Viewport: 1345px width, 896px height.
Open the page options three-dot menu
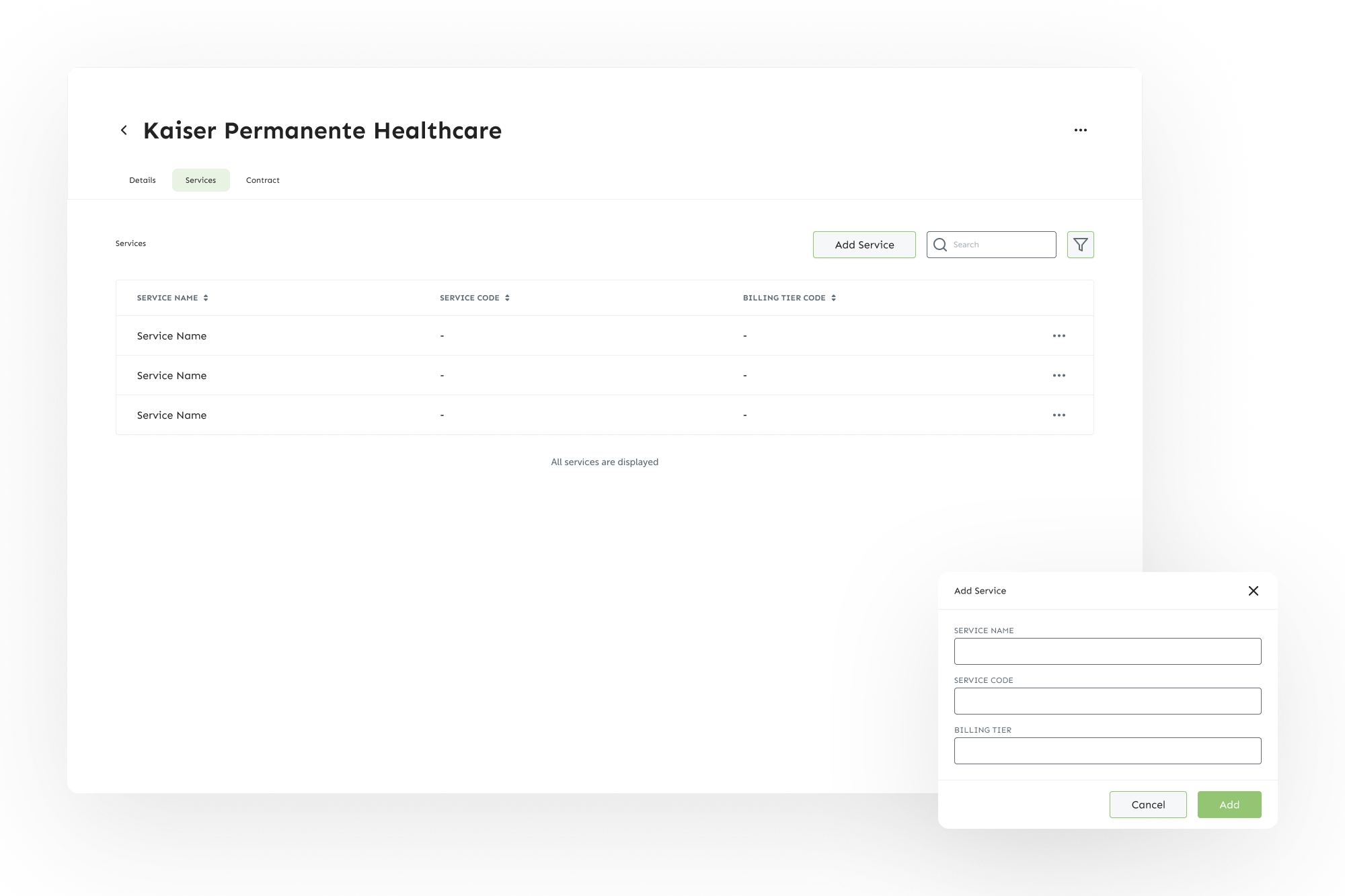click(1080, 130)
